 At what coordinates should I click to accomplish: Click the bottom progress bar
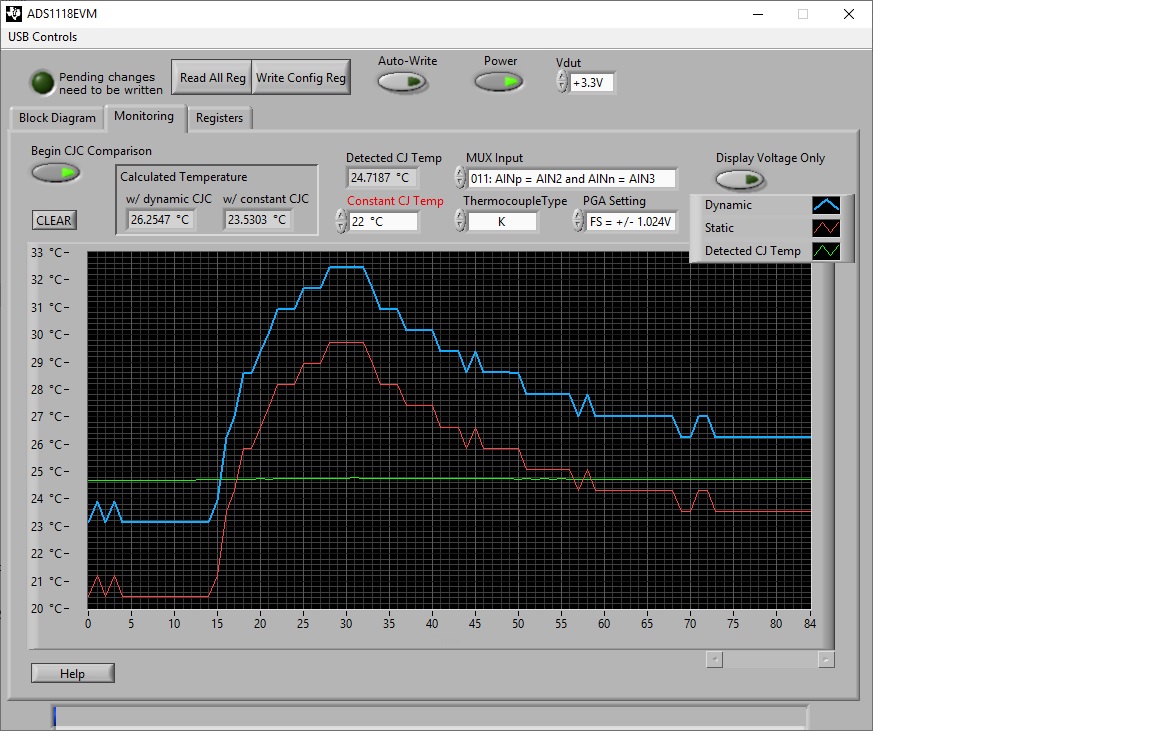(431, 717)
